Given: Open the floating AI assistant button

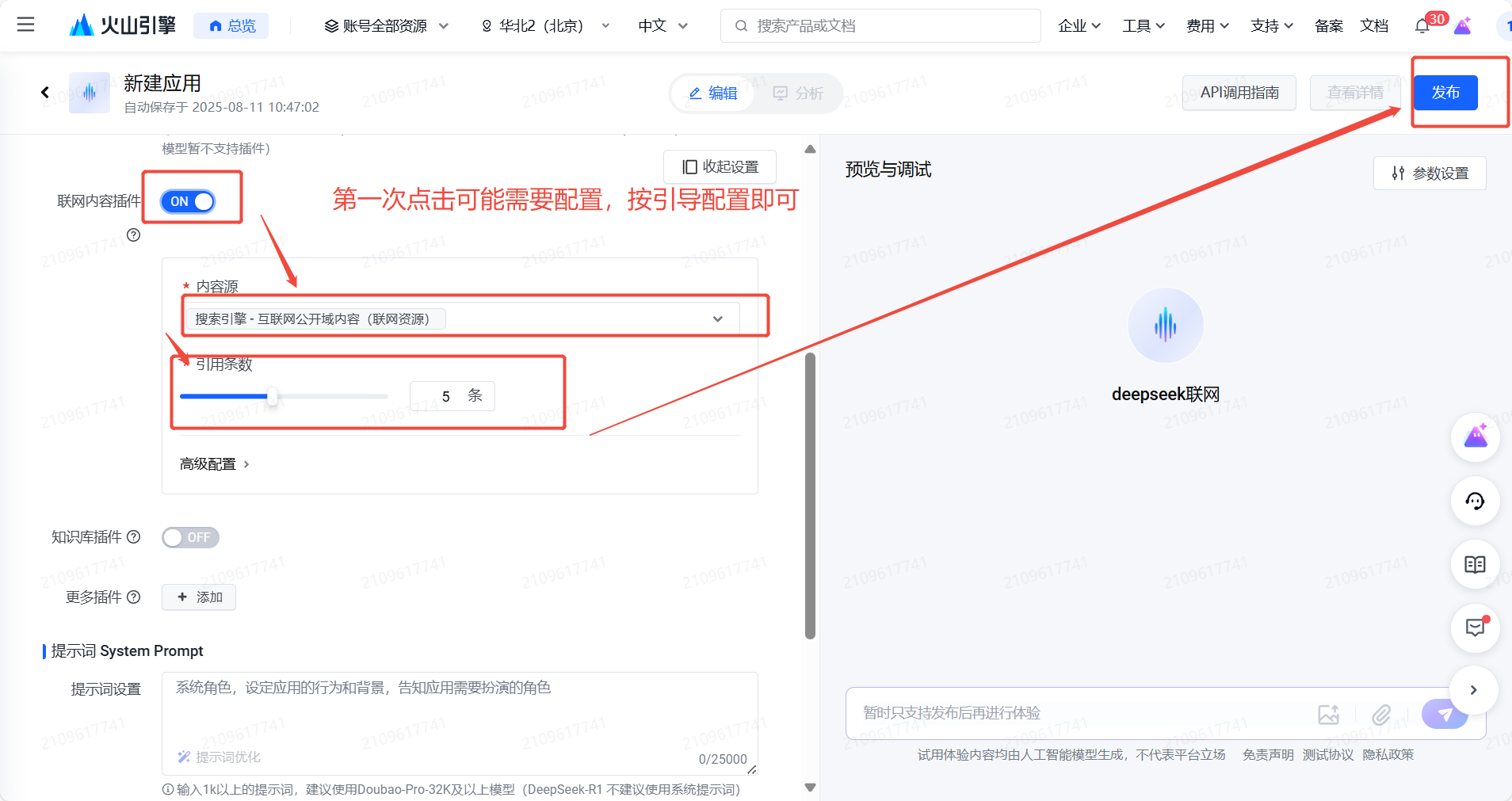Looking at the screenshot, I should click(1475, 437).
